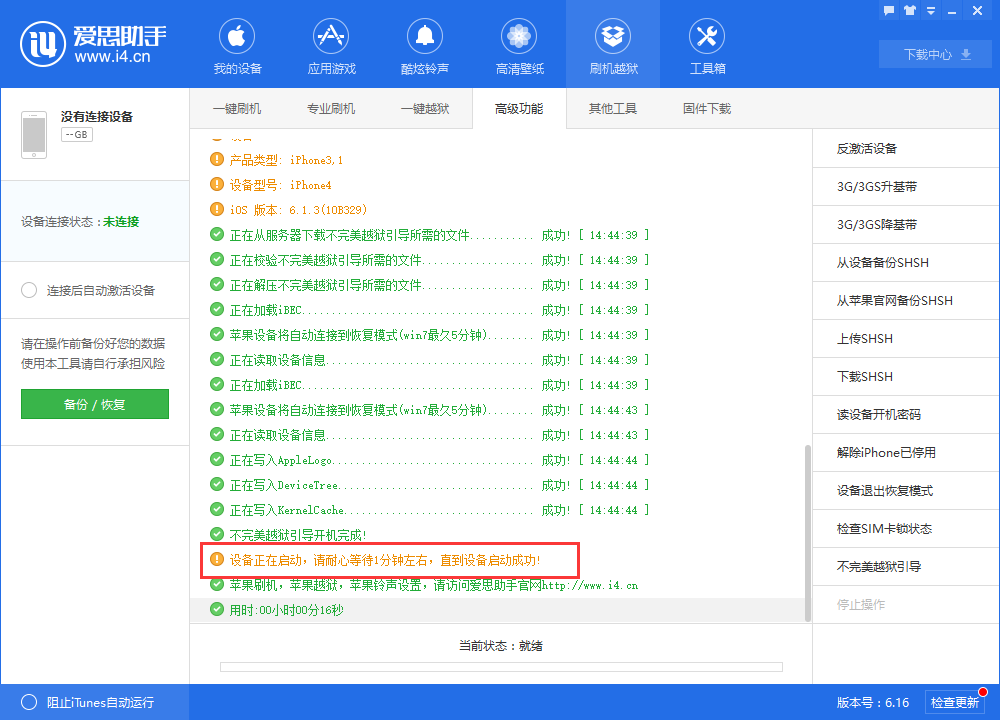Click log line 正在从服务器下载不完美越狱引导所需的文件
The height and width of the screenshot is (720, 1000).
point(349,235)
